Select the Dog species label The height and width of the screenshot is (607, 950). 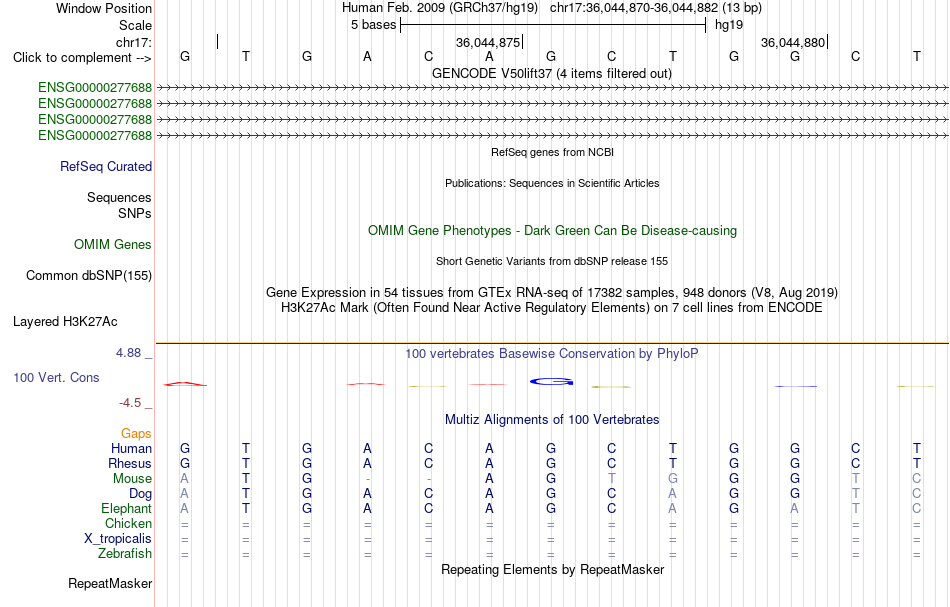click(140, 494)
